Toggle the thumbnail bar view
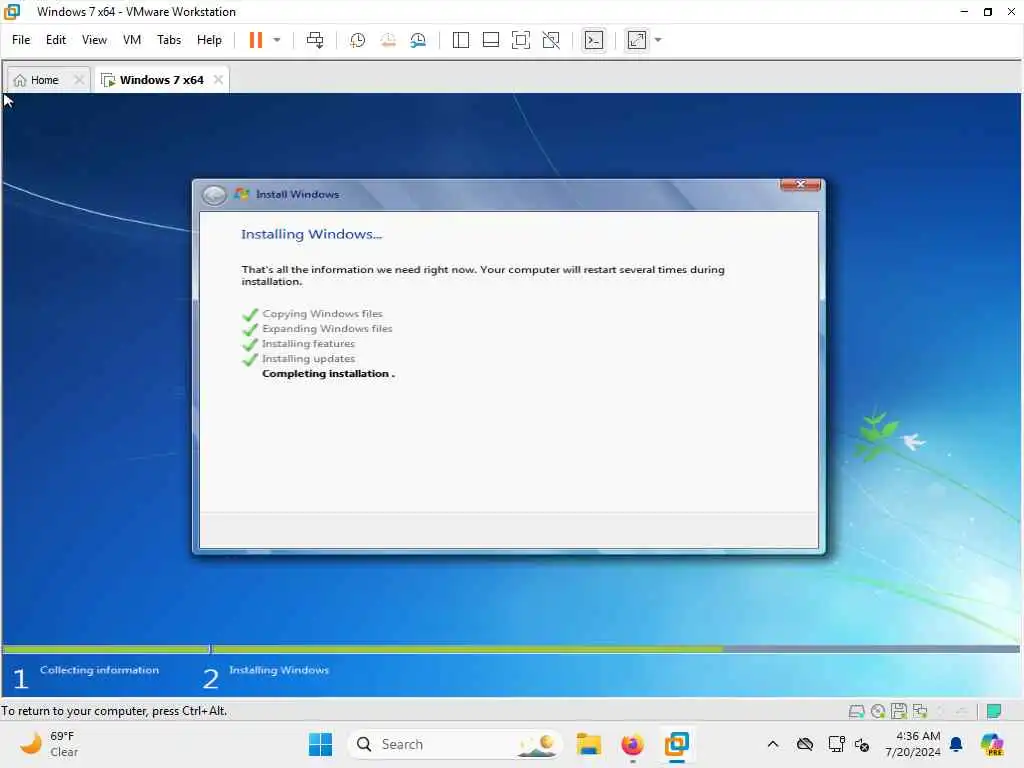1024x768 pixels. [x=490, y=40]
